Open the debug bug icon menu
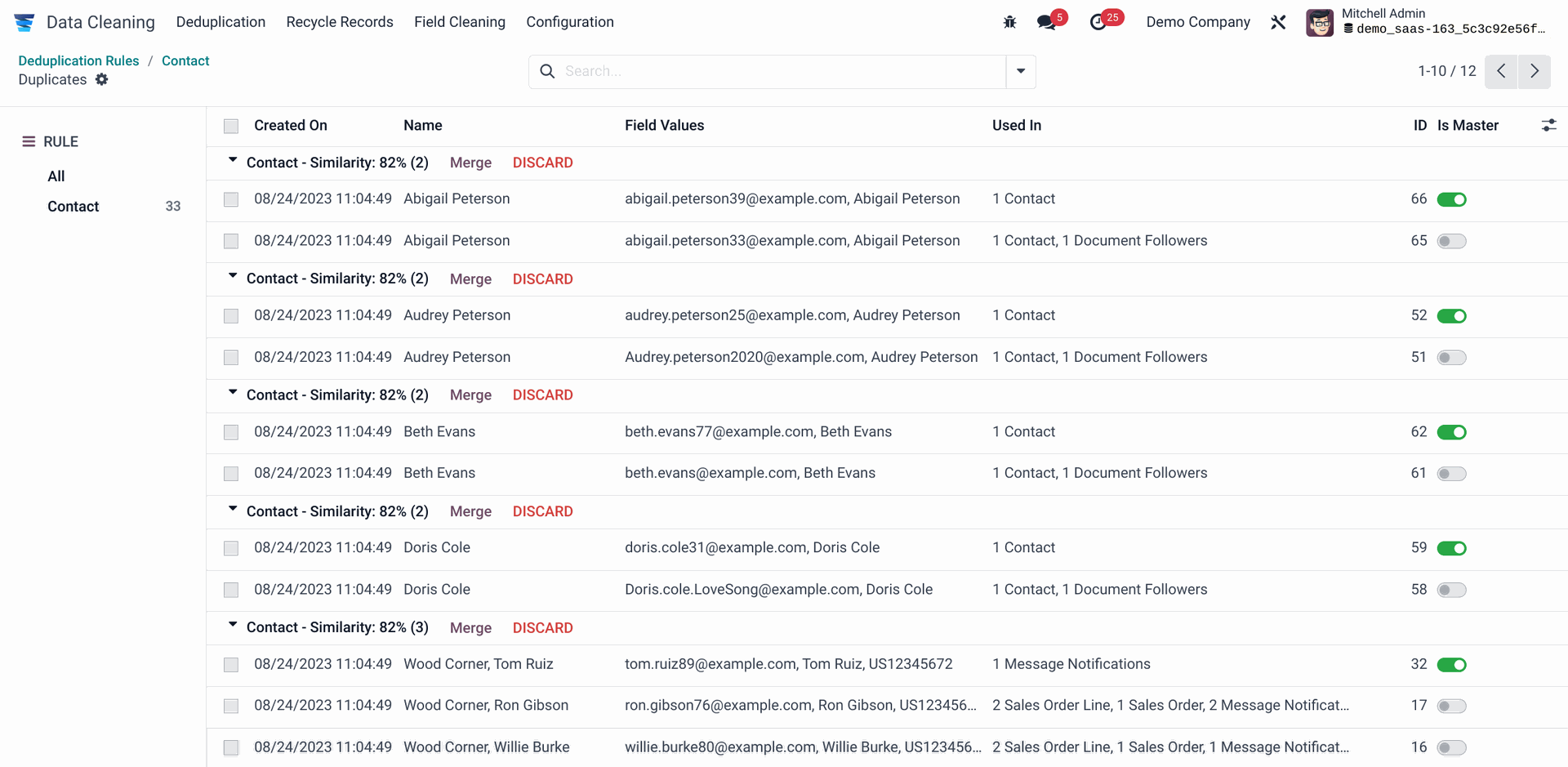Image resolution: width=1568 pixels, height=767 pixels. 1009,22
